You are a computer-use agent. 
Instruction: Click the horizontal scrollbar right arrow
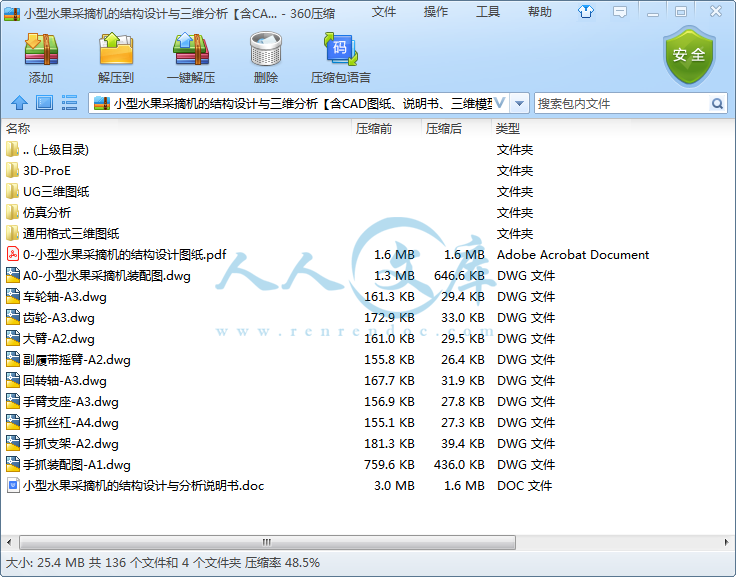pos(727,542)
